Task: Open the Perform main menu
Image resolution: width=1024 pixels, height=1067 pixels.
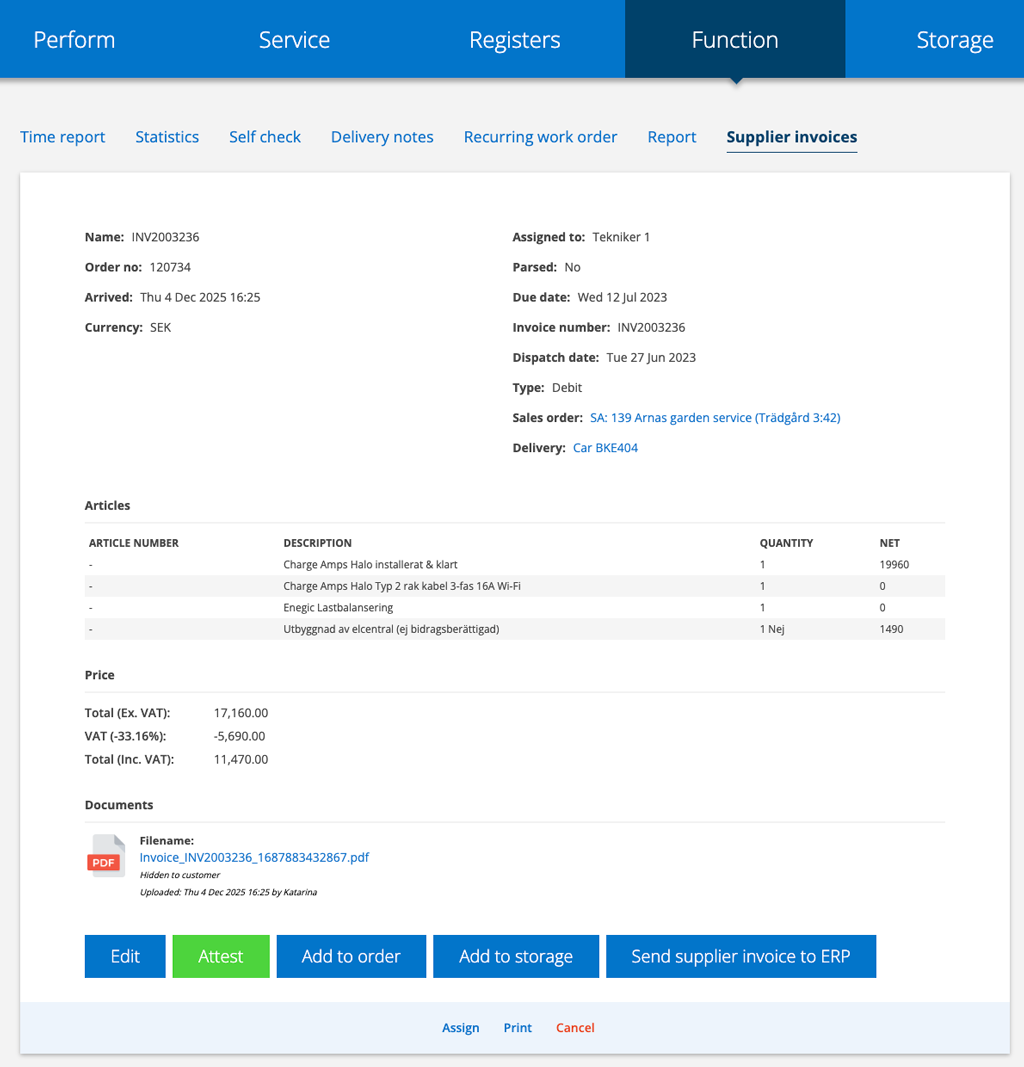Action: point(74,40)
